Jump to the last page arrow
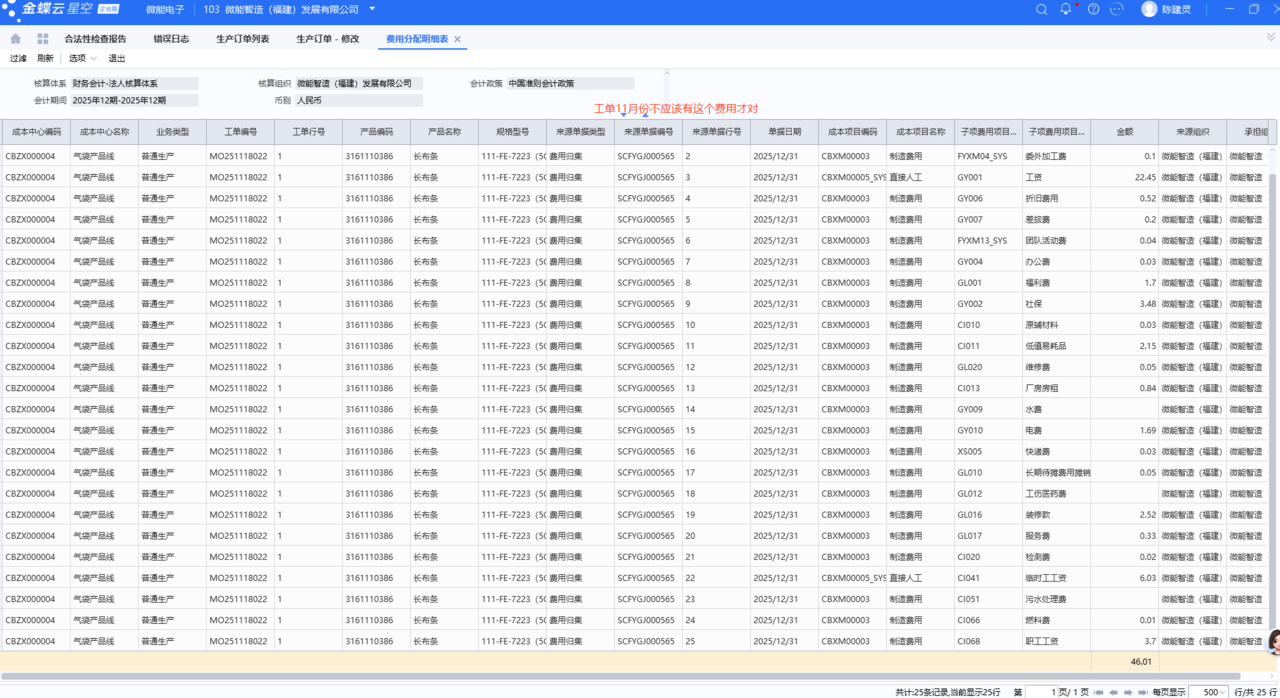 click(1142, 692)
